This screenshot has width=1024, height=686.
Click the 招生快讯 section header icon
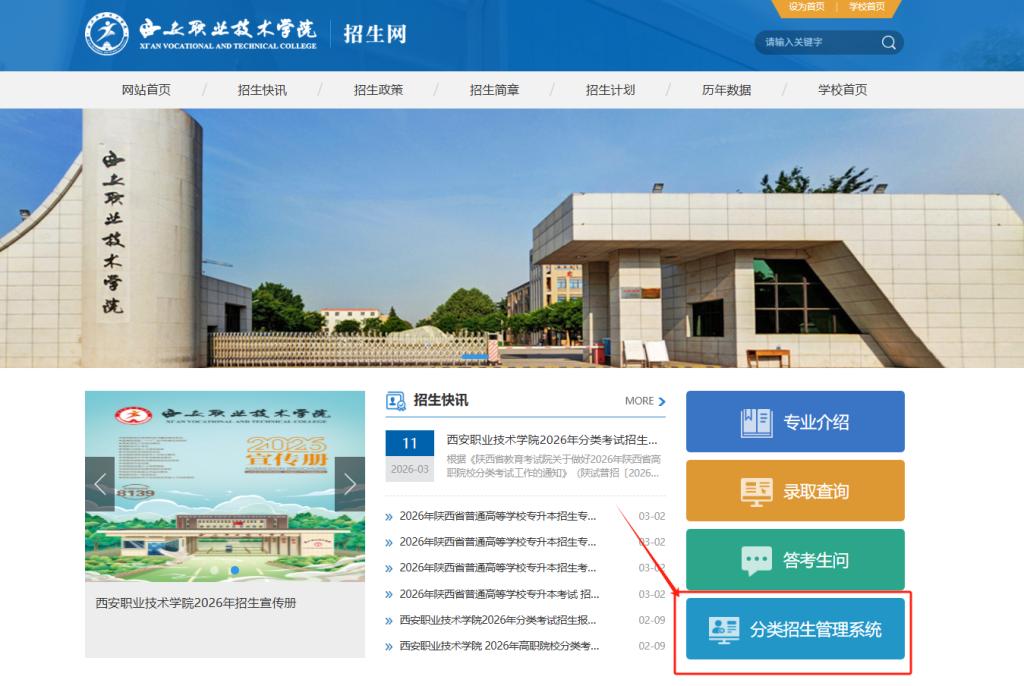[396, 401]
